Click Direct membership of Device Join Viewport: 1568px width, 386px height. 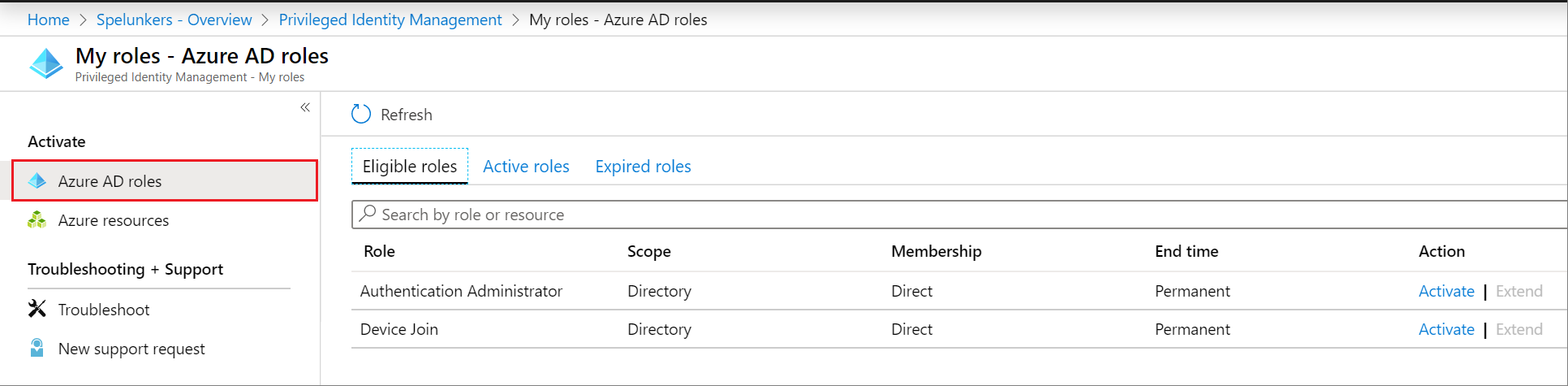[x=911, y=329]
